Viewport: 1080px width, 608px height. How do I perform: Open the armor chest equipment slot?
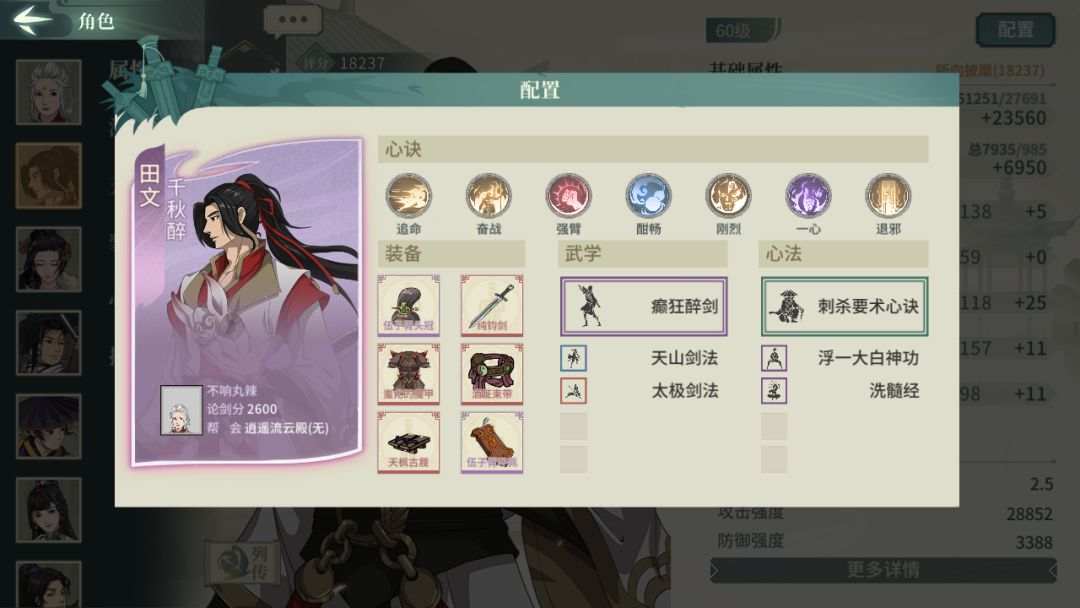(x=408, y=373)
